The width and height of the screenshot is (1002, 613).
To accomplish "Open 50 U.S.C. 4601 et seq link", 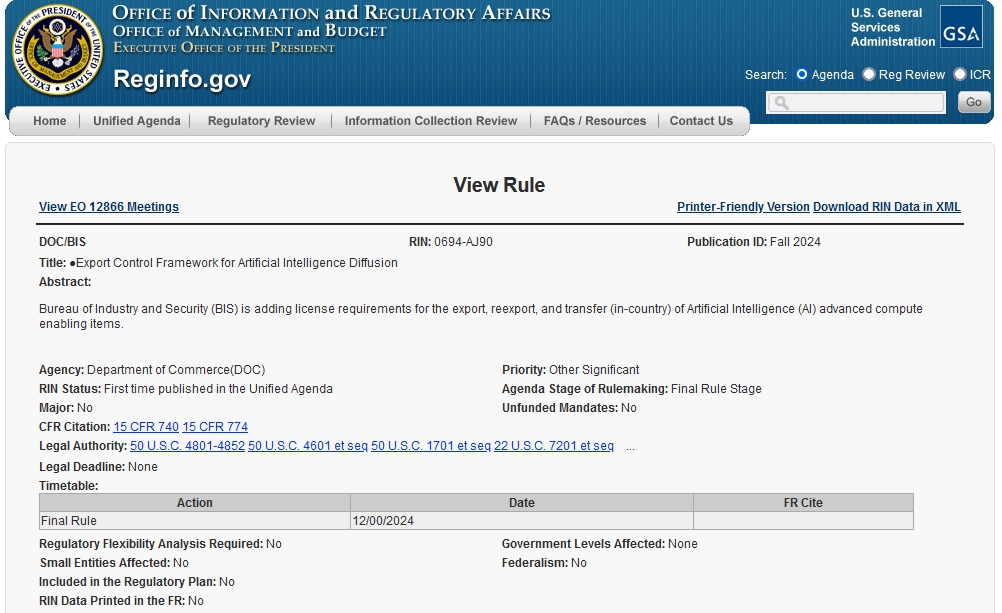I will (308, 446).
